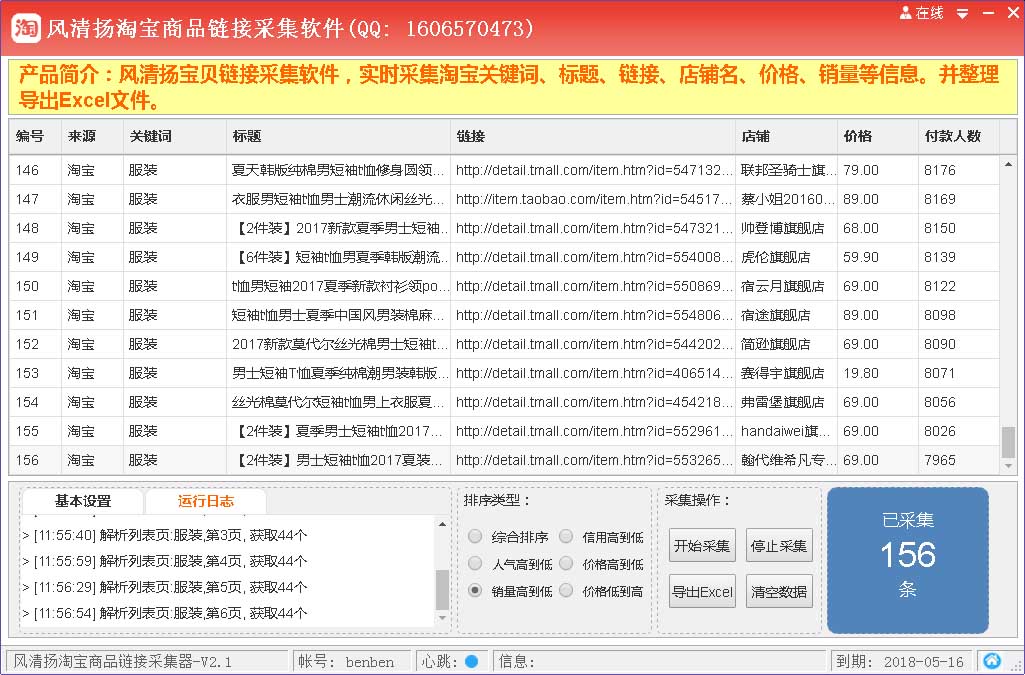Screen dimensions: 1025x675
Task: Open the title bar dropdown menu arrow
Action: click(x=962, y=13)
